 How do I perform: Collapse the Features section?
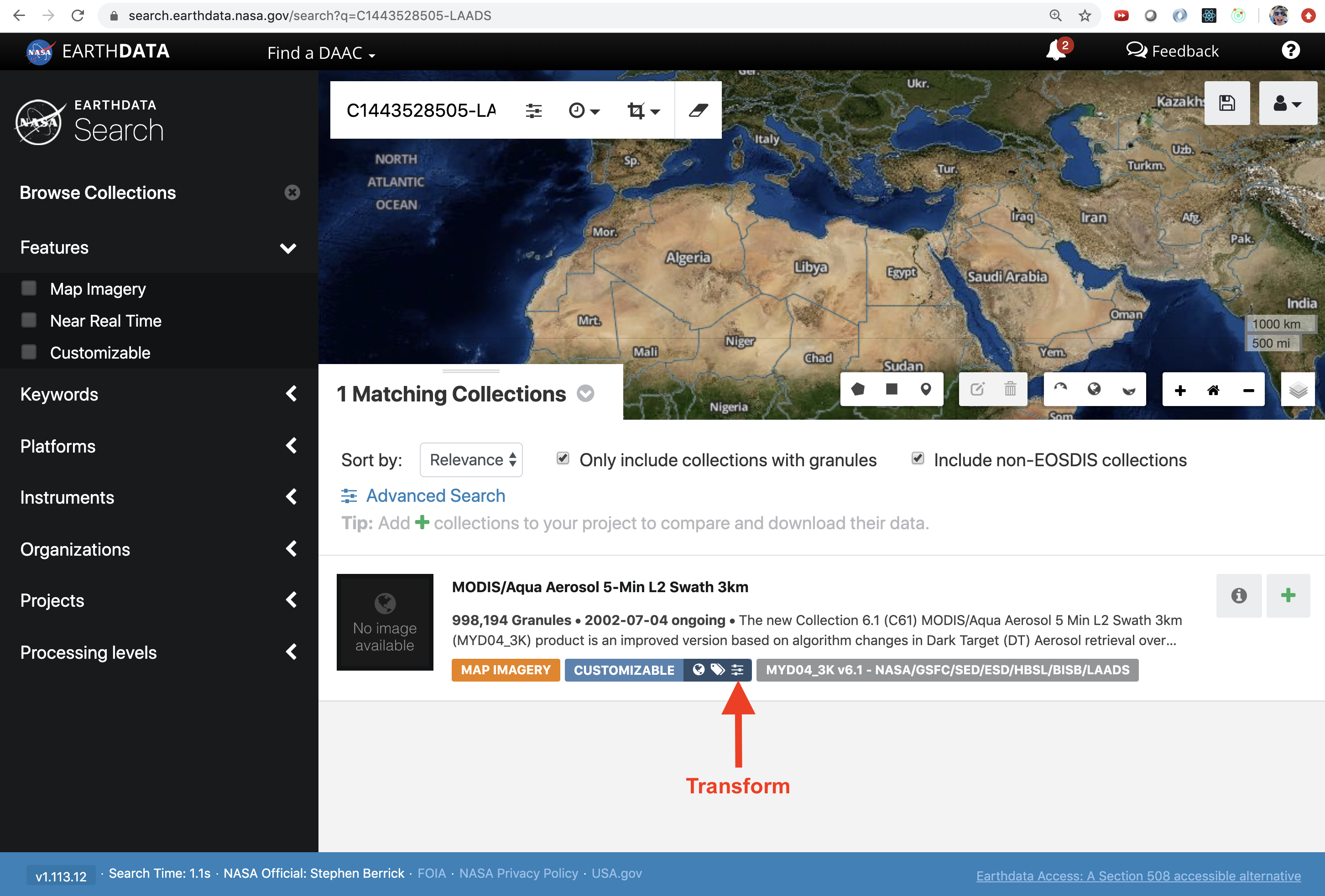(288, 248)
